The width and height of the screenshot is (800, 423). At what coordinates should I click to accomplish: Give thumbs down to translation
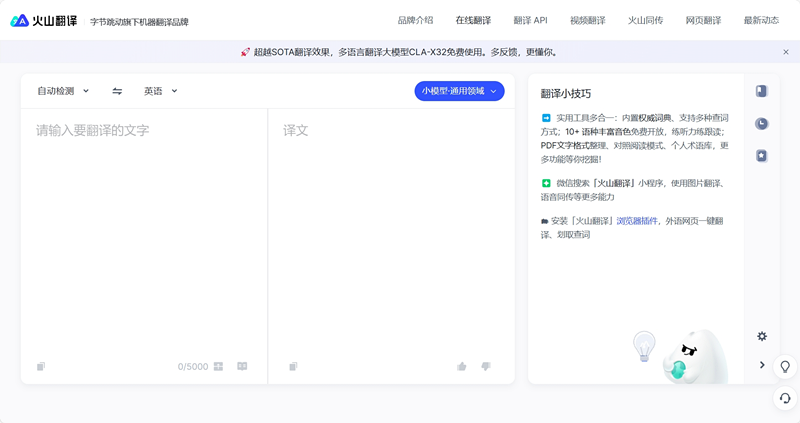[486, 366]
